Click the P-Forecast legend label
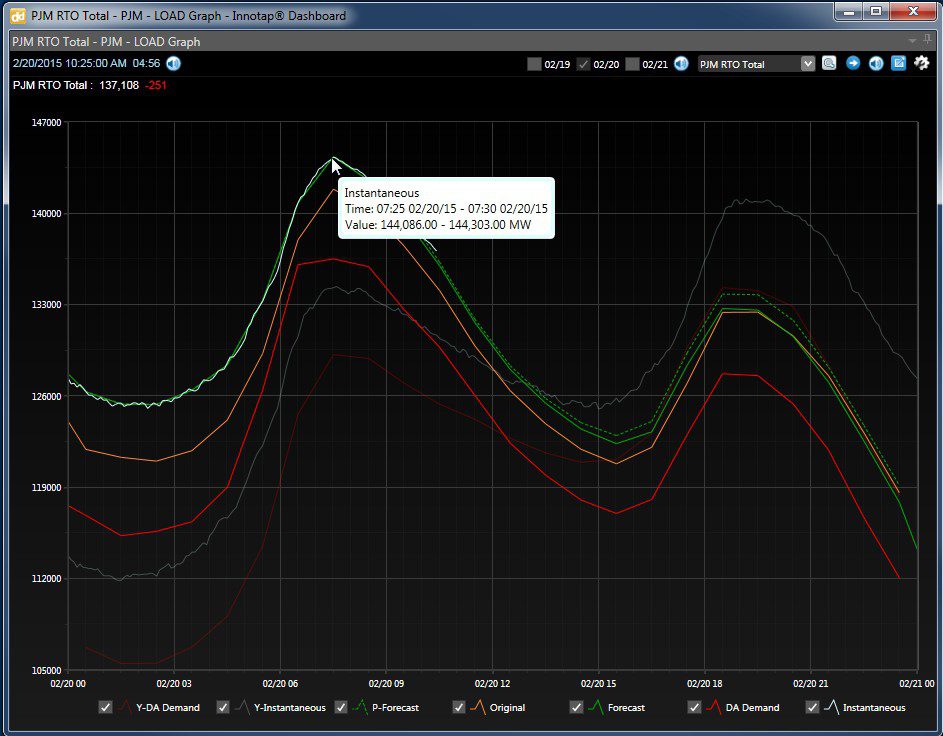The image size is (943, 736). click(x=395, y=708)
